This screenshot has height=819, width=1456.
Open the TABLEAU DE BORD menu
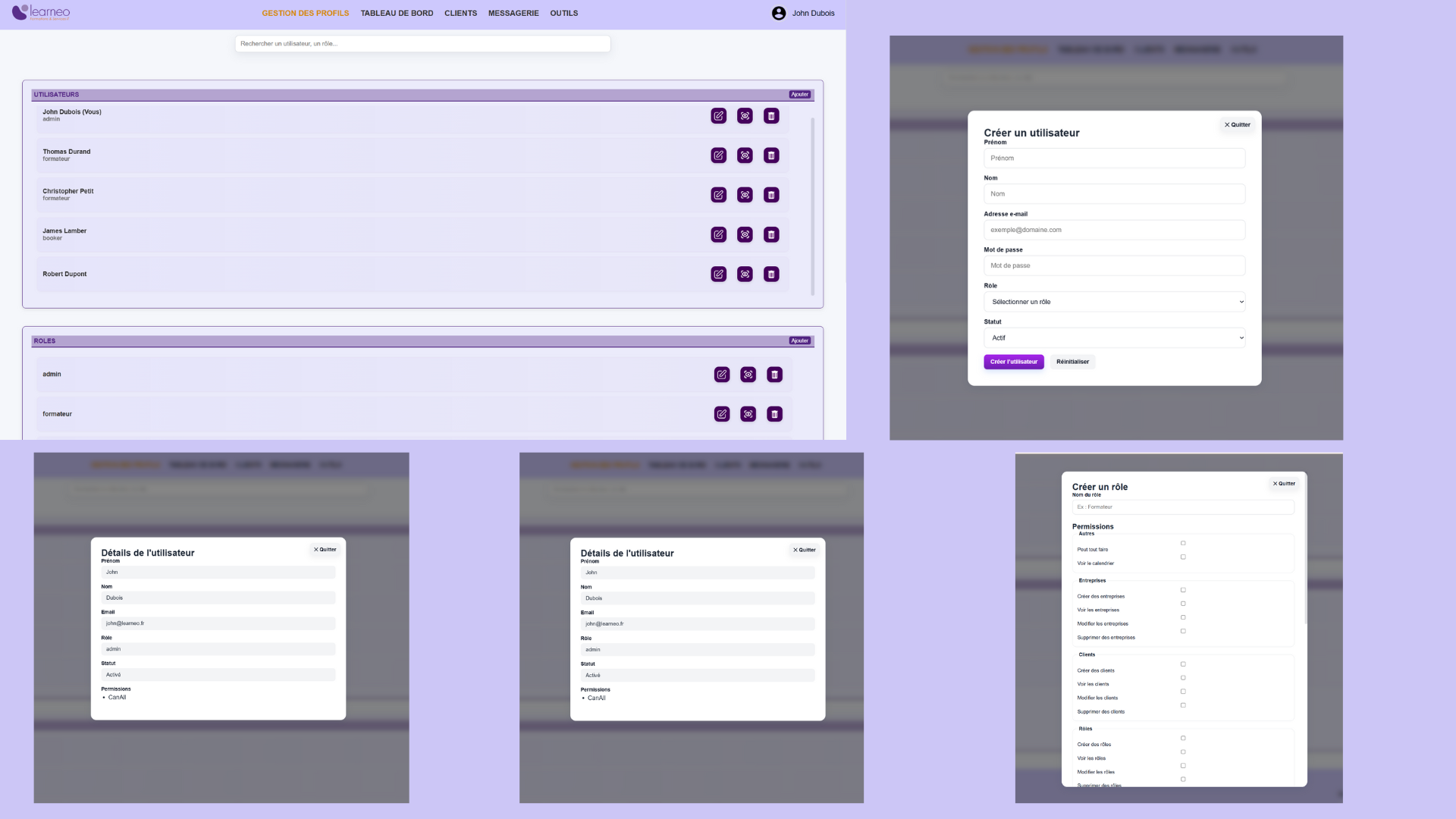pyautogui.click(x=397, y=13)
